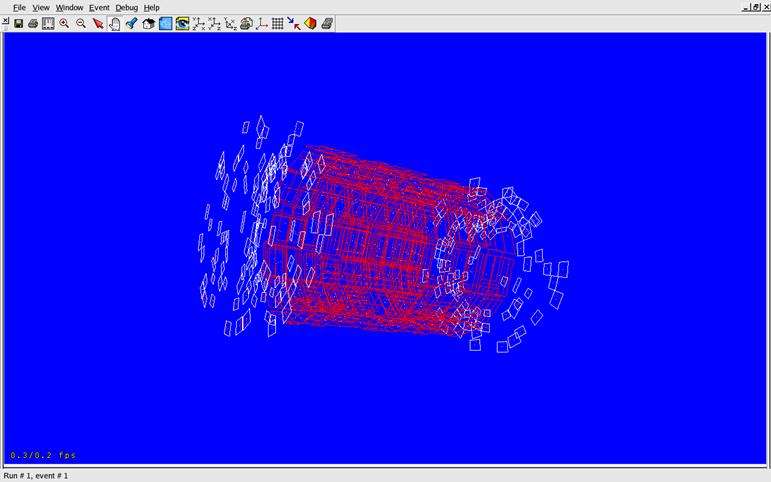Screen dimensions: 771x482
Task: Click the red wireframe detector in viewport
Action: 370,245
